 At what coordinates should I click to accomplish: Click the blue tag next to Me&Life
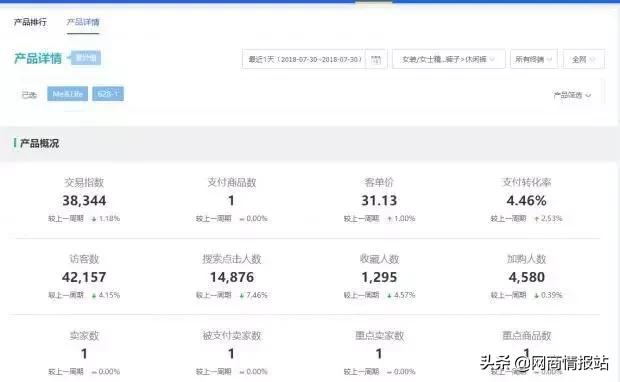coord(108,94)
